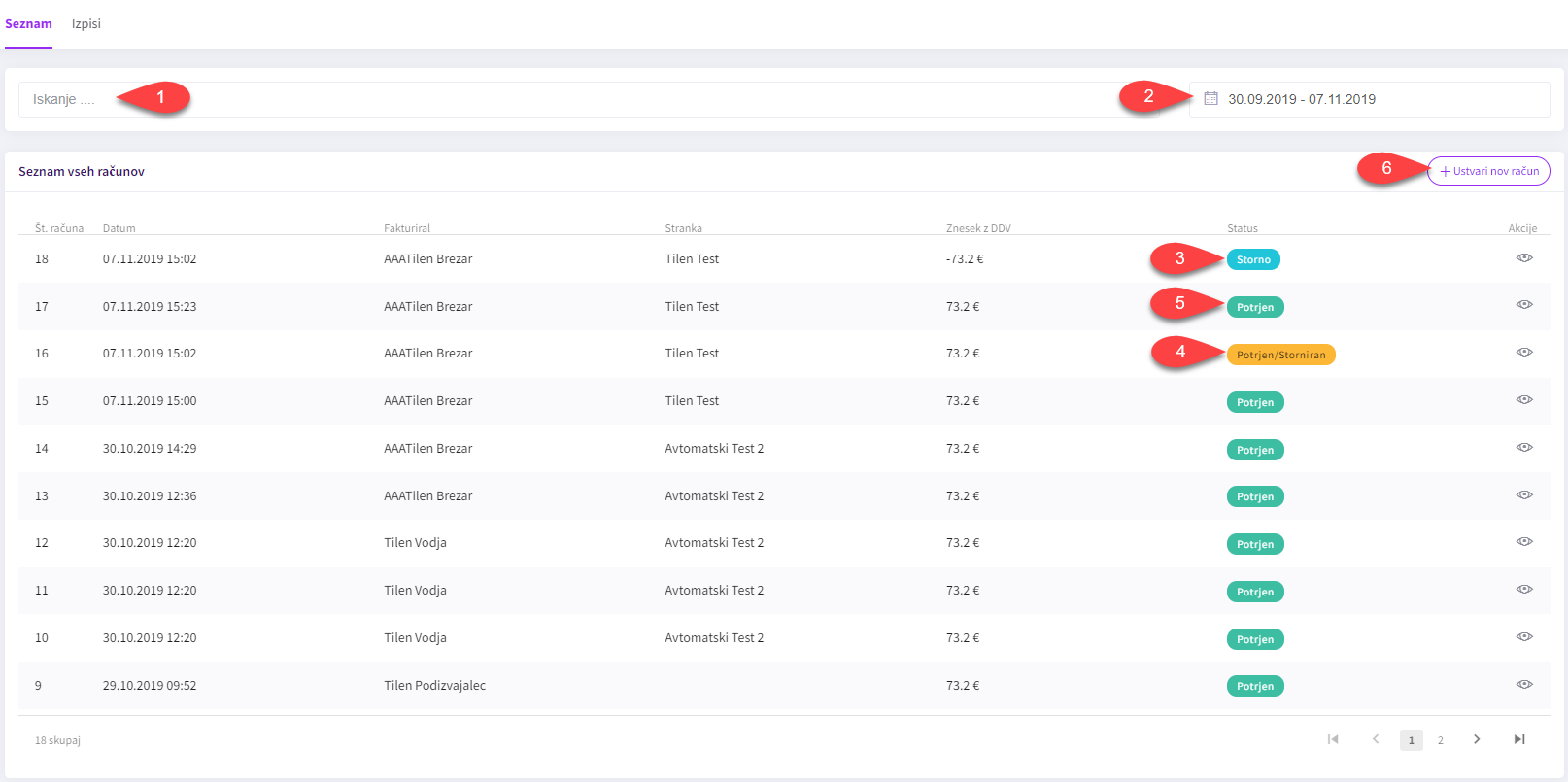View invoice 18 using eye icon
The height and width of the screenshot is (782, 1568).
coord(1524,258)
